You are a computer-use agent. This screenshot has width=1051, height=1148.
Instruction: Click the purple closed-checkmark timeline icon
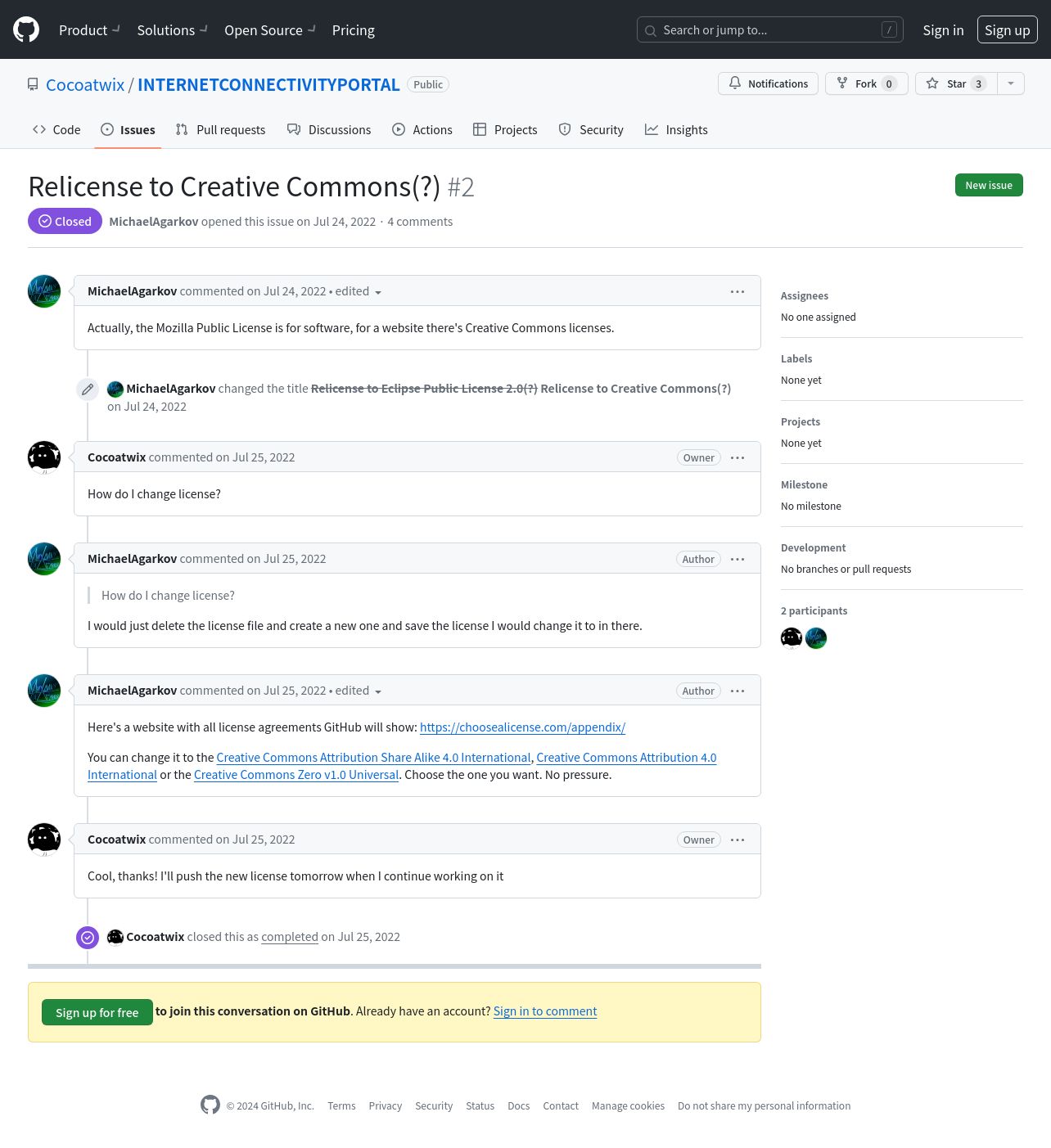click(88, 938)
